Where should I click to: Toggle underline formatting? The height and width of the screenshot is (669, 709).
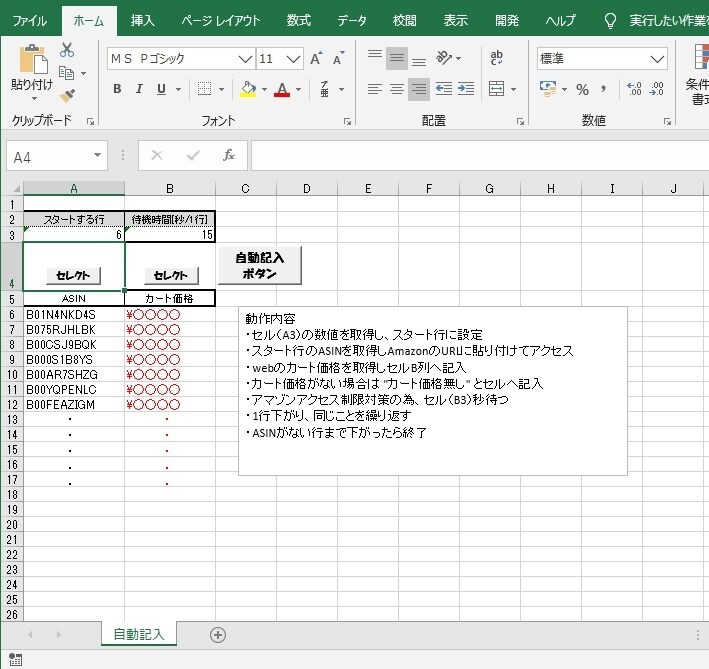pos(161,89)
